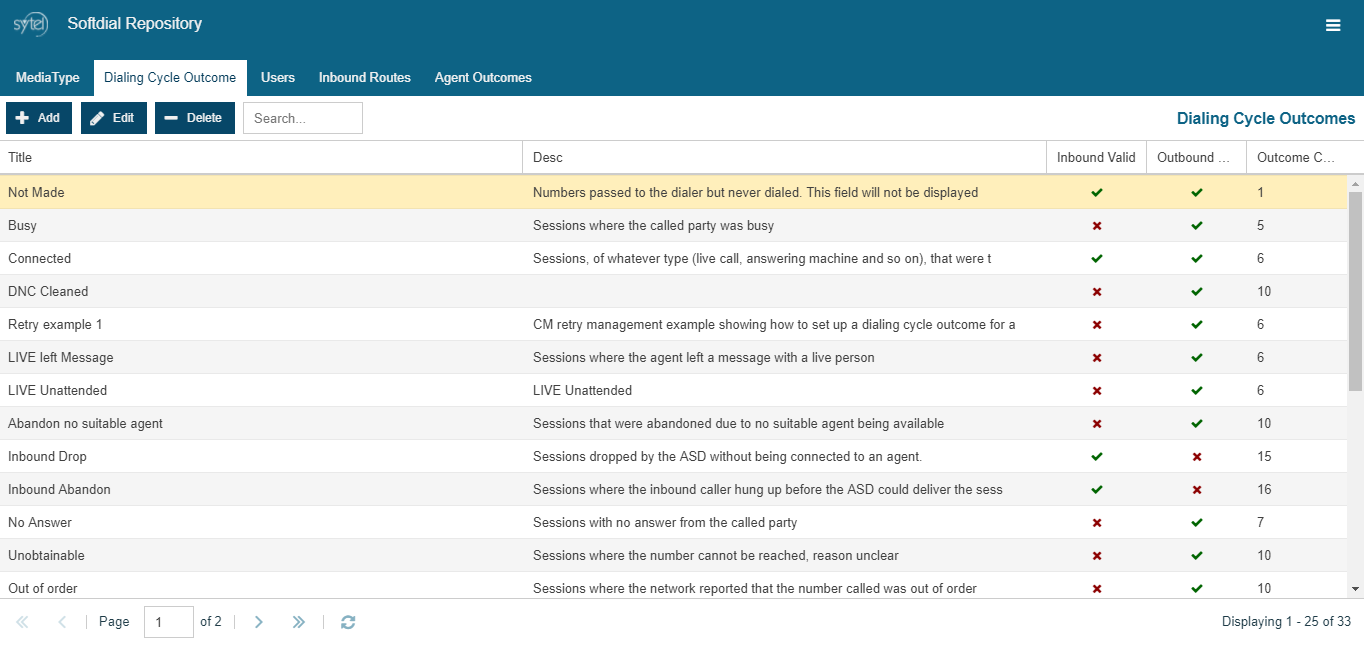The image size is (1364, 646).
Task: Select the No Answer row title
Action: pyautogui.click(x=40, y=523)
